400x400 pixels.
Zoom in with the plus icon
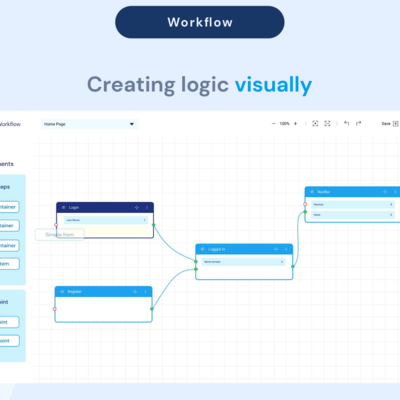pos(295,124)
